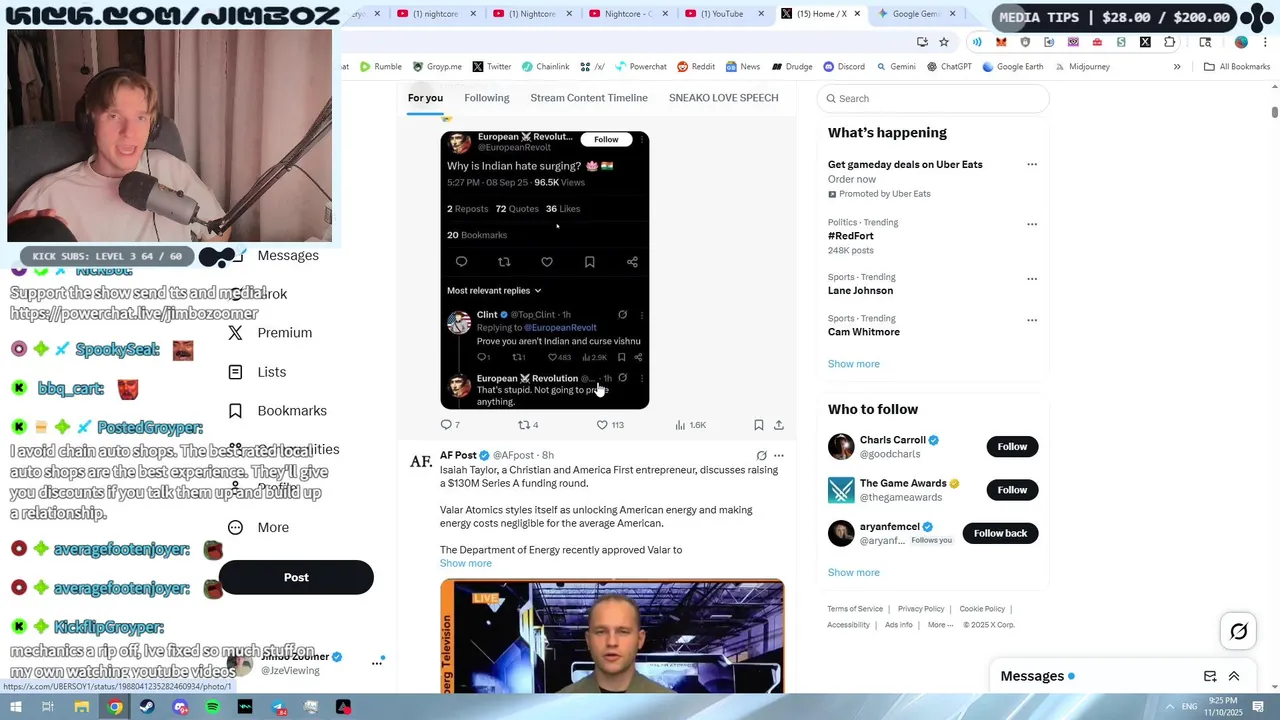
Task: Bookmark this tab with the star icon
Action: 944,42
